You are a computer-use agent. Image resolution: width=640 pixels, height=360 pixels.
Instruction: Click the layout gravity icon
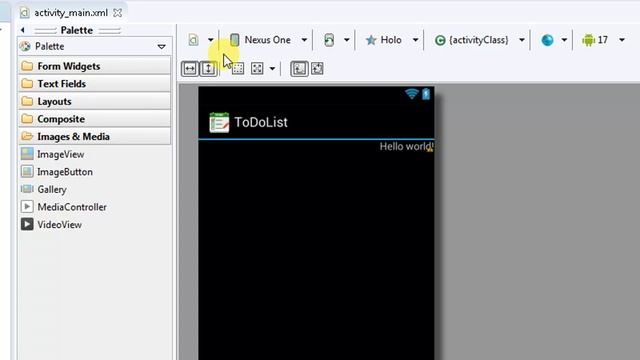tap(257, 69)
